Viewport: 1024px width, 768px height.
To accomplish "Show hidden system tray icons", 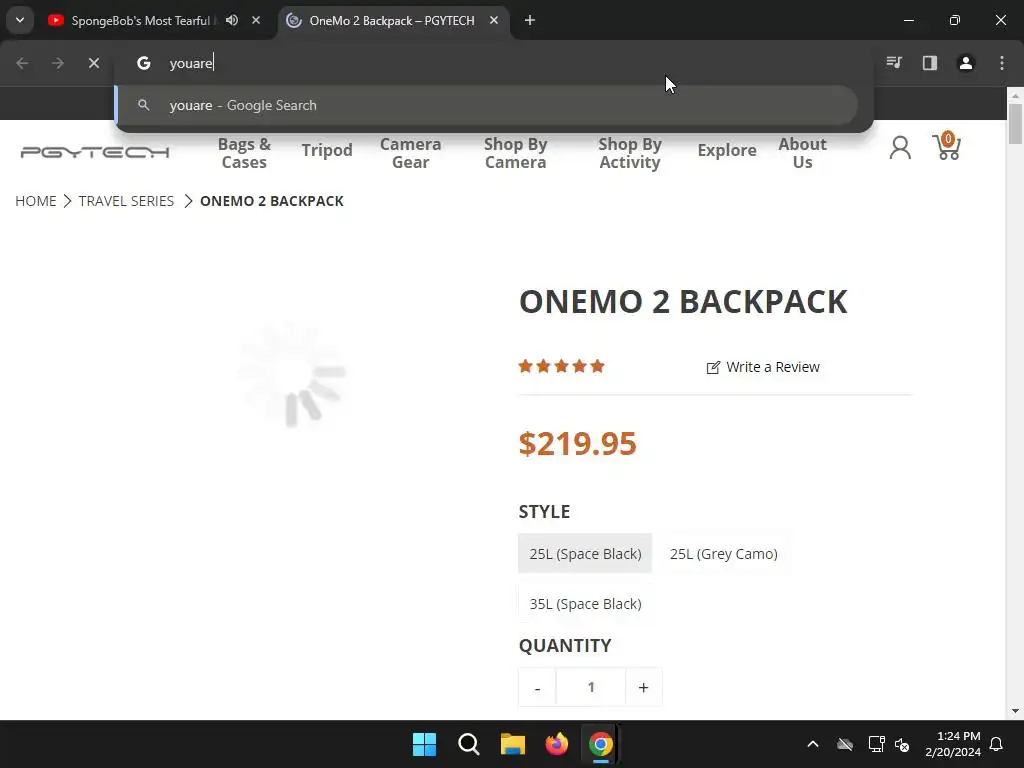I will coord(813,744).
